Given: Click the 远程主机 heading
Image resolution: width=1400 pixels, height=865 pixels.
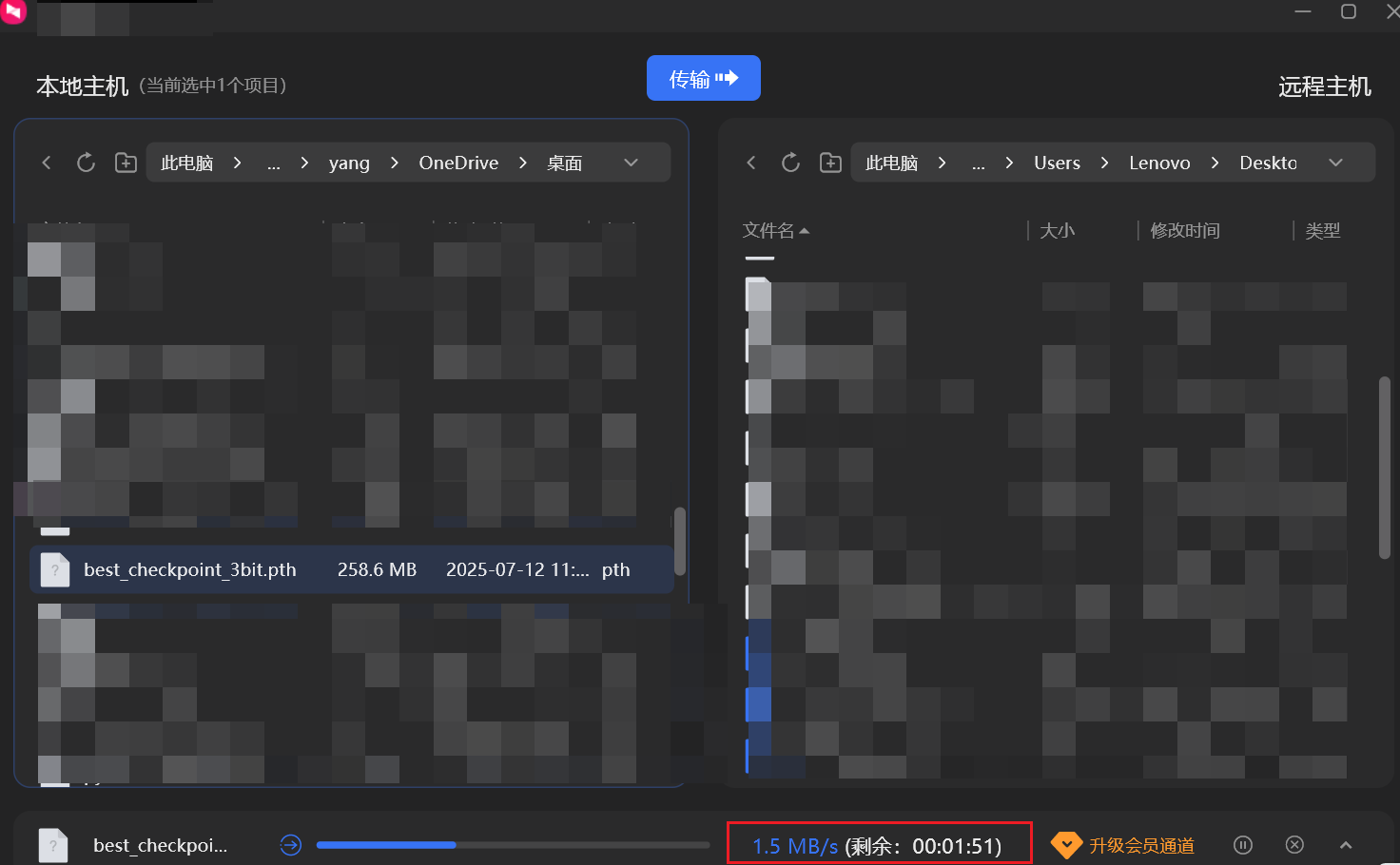Looking at the screenshot, I should pos(1325,86).
